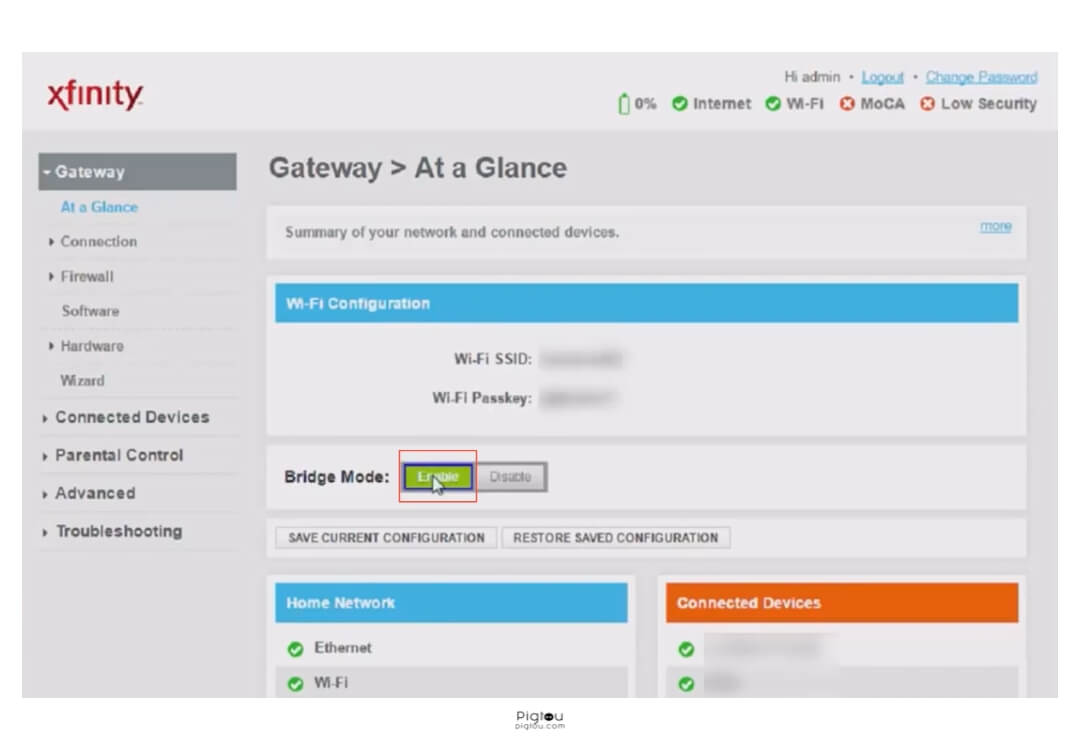Expand the Firewall menu
The height and width of the screenshot is (750, 1080).
(89, 276)
